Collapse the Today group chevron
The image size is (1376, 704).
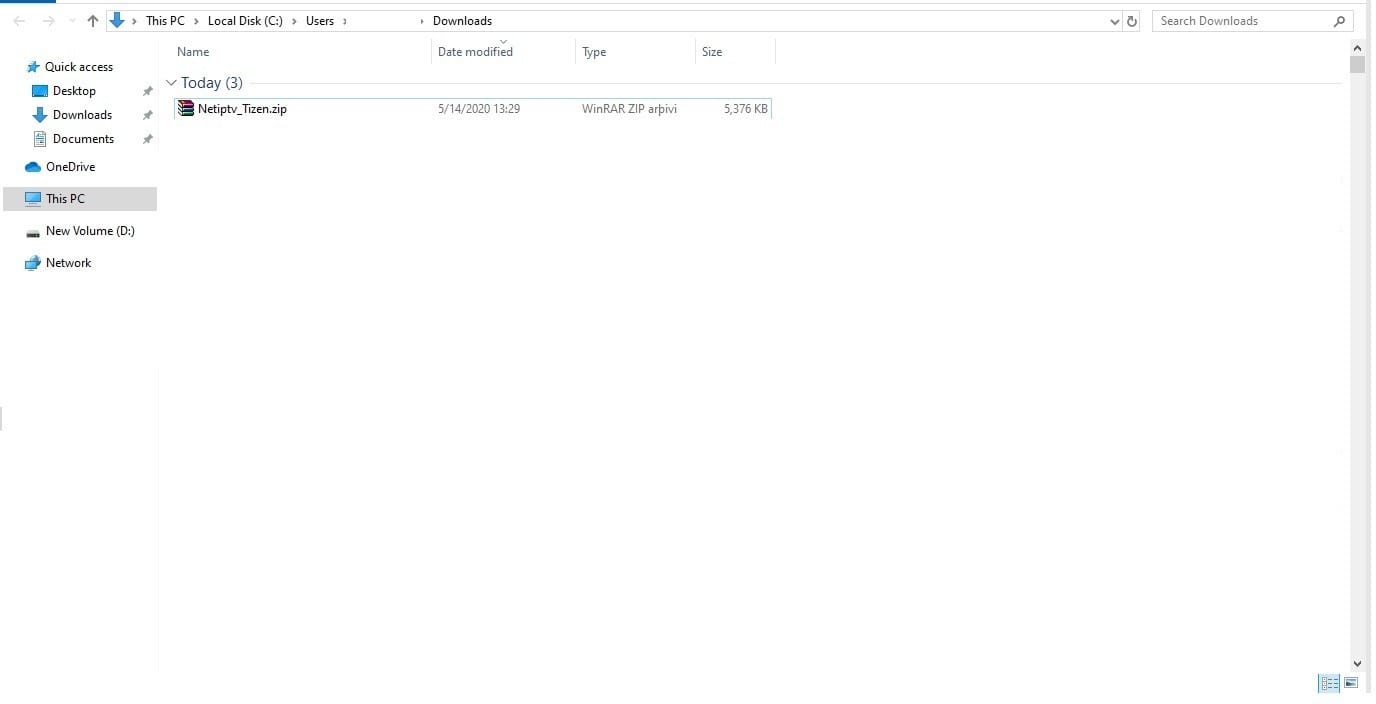(171, 83)
